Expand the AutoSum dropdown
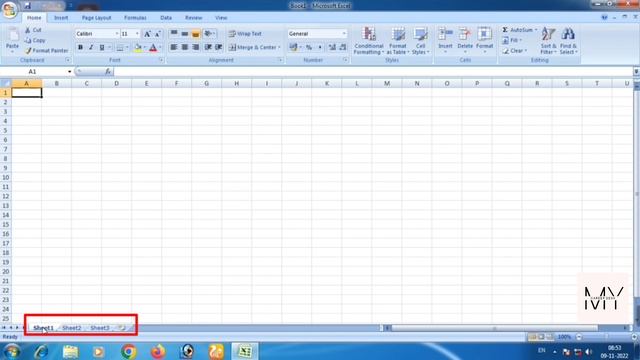 coord(536,30)
